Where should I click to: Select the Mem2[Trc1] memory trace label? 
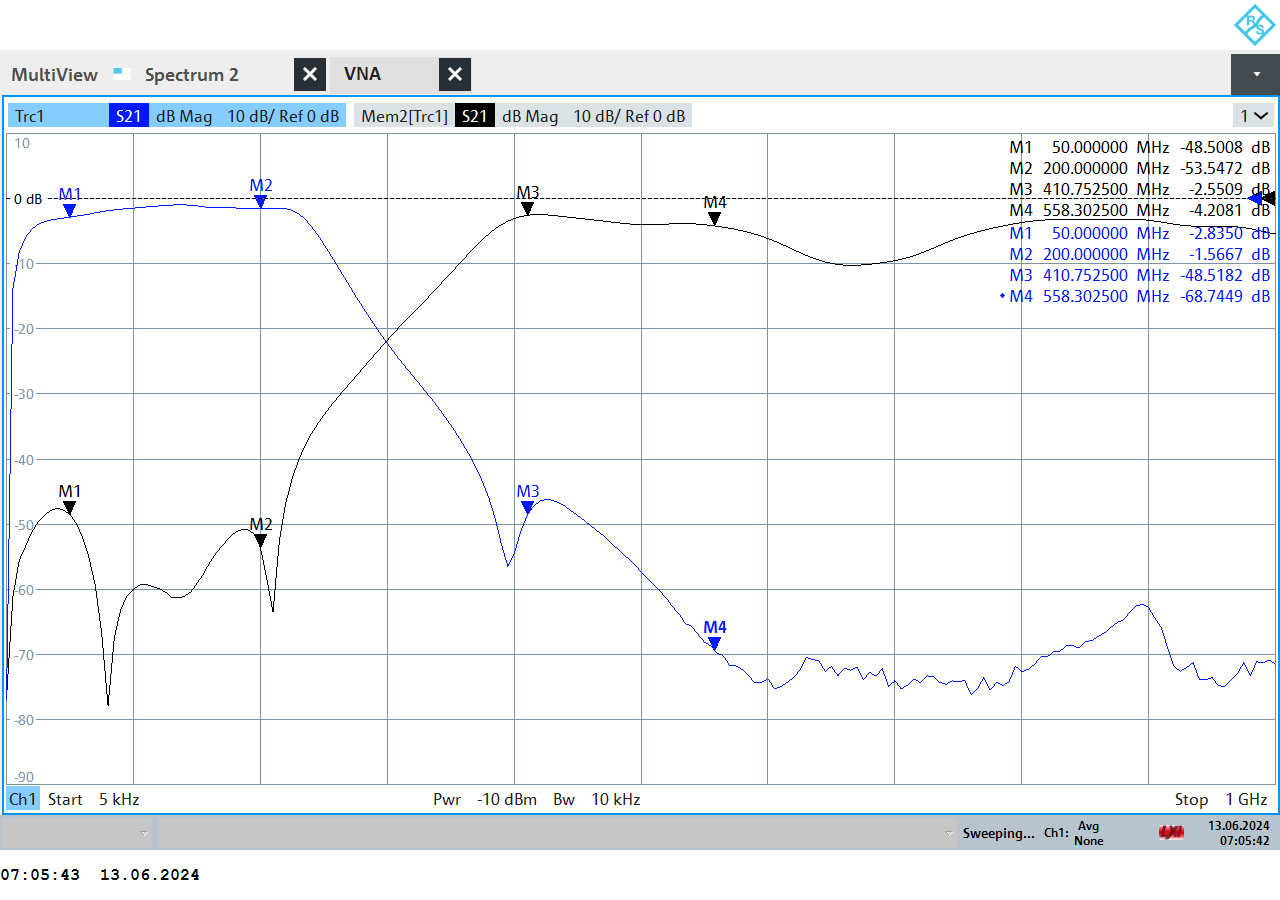click(403, 116)
